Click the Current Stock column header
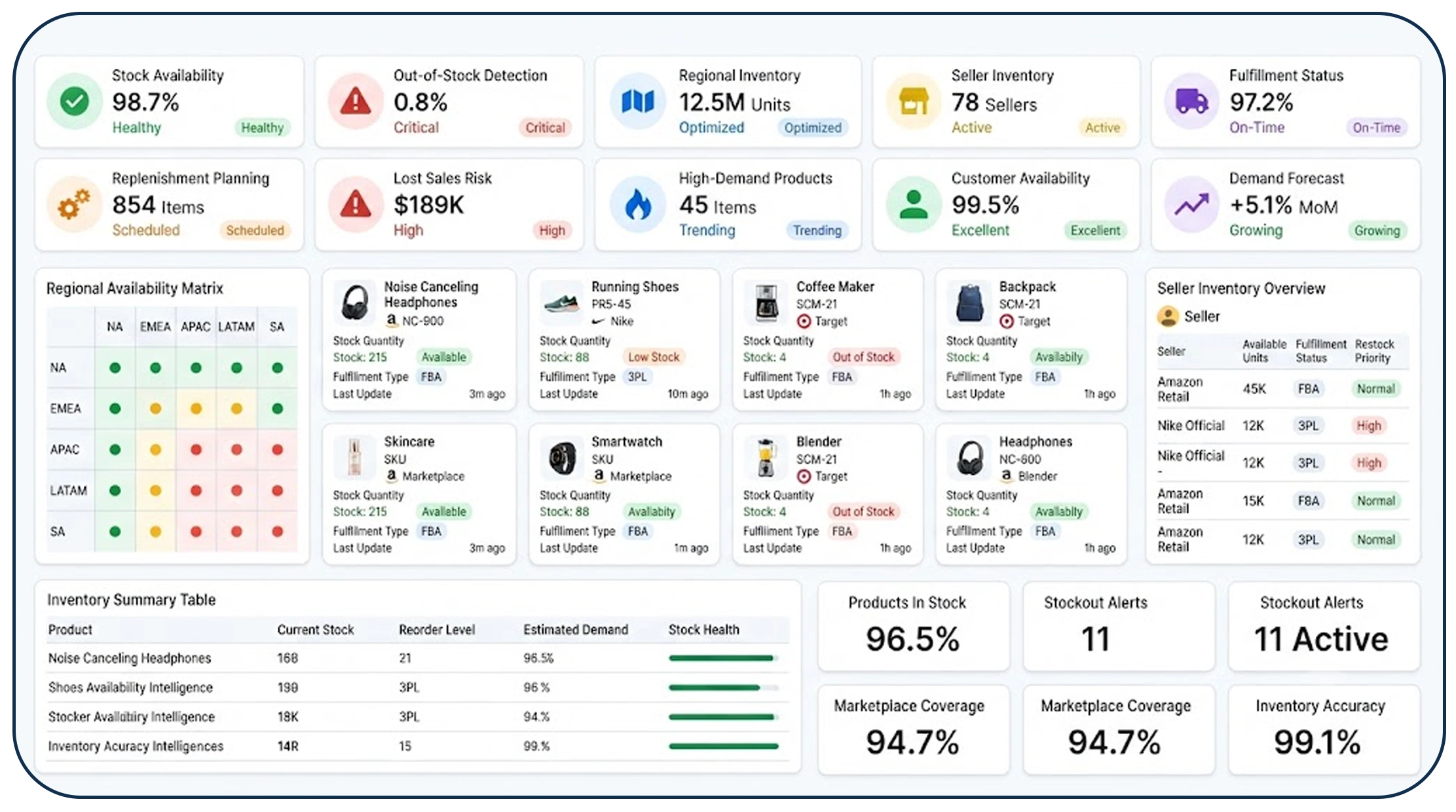 [x=315, y=630]
